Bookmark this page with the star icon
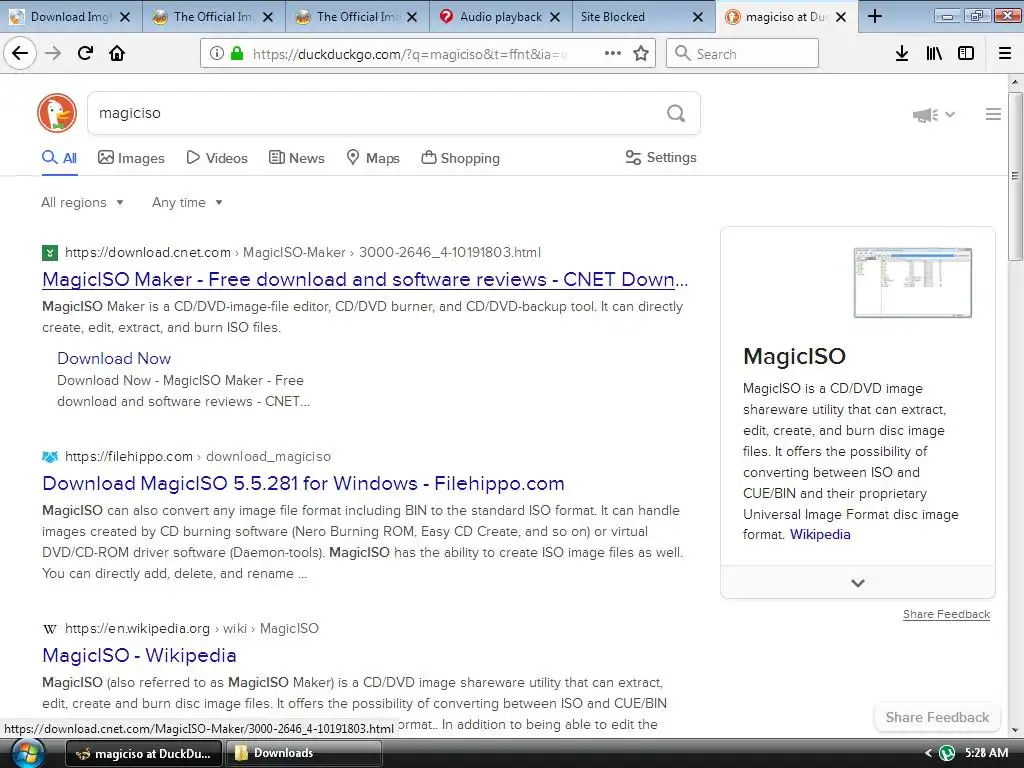The image size is (1024, 768). coord(641,53)
